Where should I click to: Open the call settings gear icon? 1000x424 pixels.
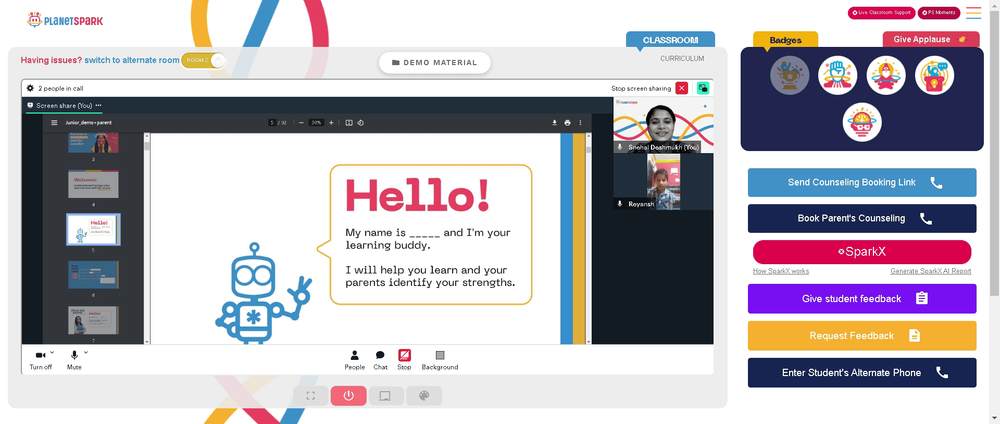(30, 89)
